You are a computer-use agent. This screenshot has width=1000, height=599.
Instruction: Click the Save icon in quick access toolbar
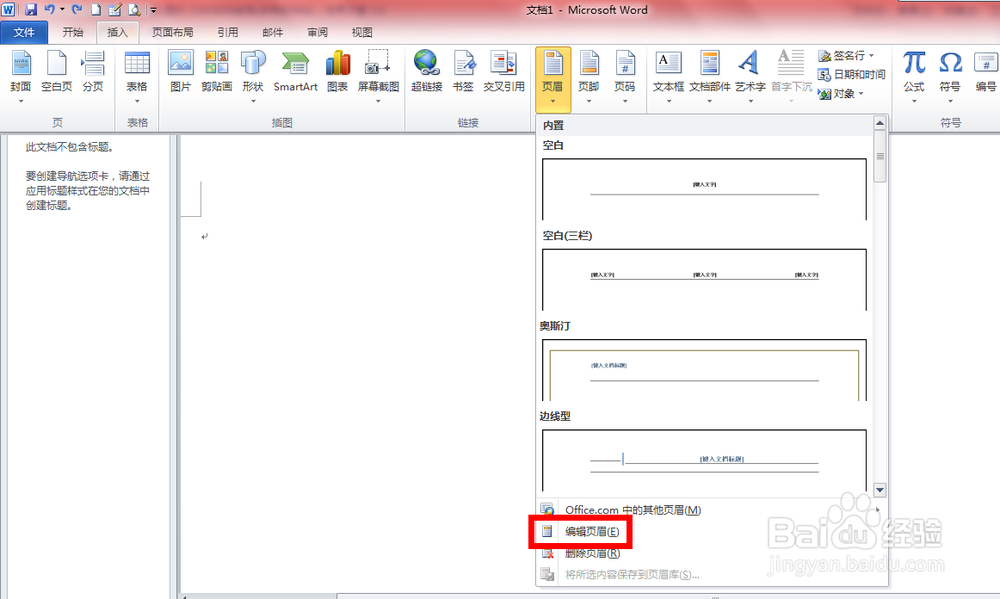pos(31,10)
